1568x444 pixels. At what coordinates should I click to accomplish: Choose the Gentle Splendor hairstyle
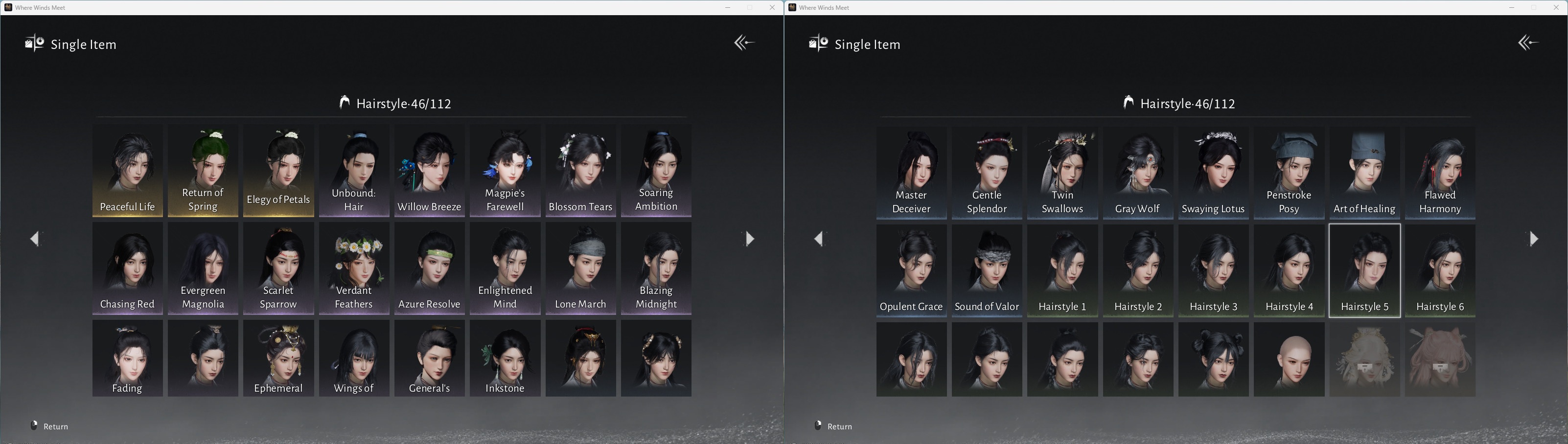point(987,173)
